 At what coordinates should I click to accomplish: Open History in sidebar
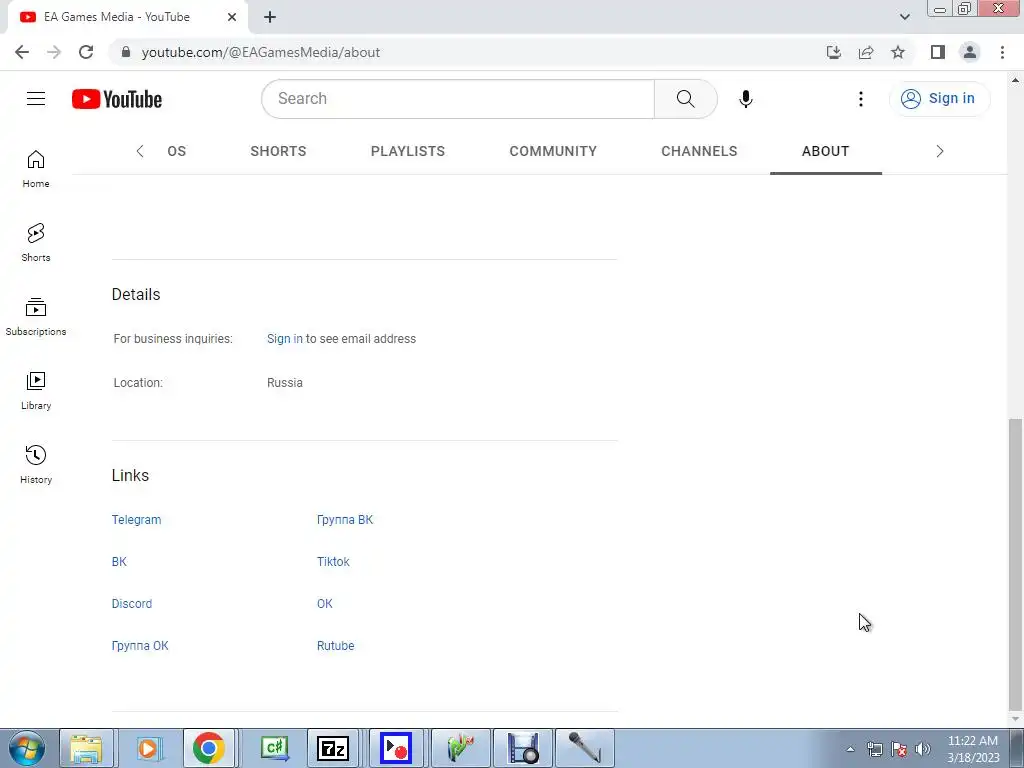[36, 464]
